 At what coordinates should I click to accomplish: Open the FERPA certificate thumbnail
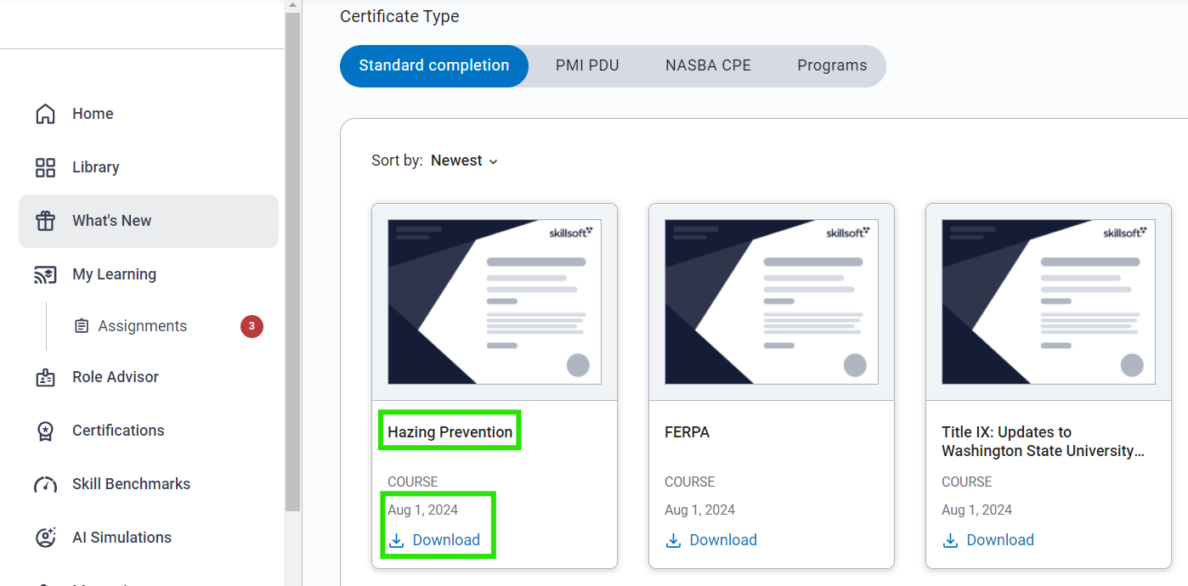click(771, 301)
